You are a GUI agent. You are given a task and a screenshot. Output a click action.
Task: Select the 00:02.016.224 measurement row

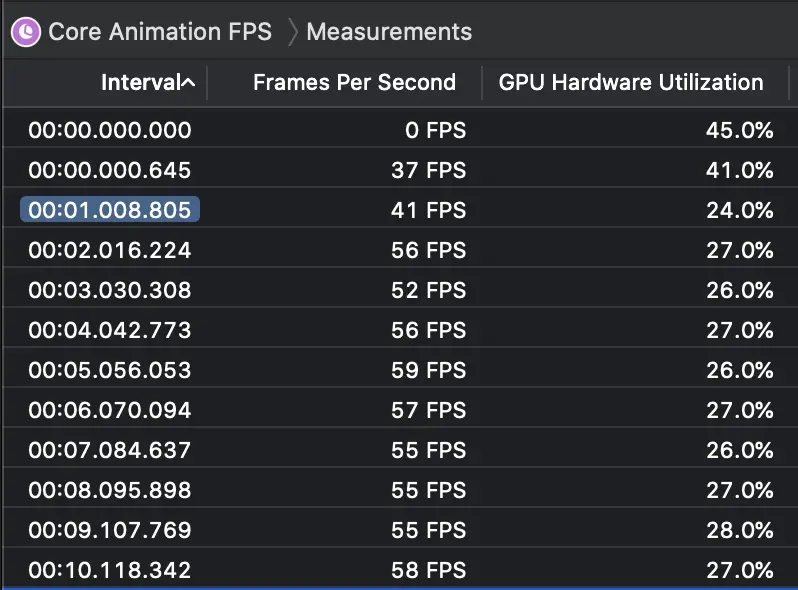(x=110, y=250)
